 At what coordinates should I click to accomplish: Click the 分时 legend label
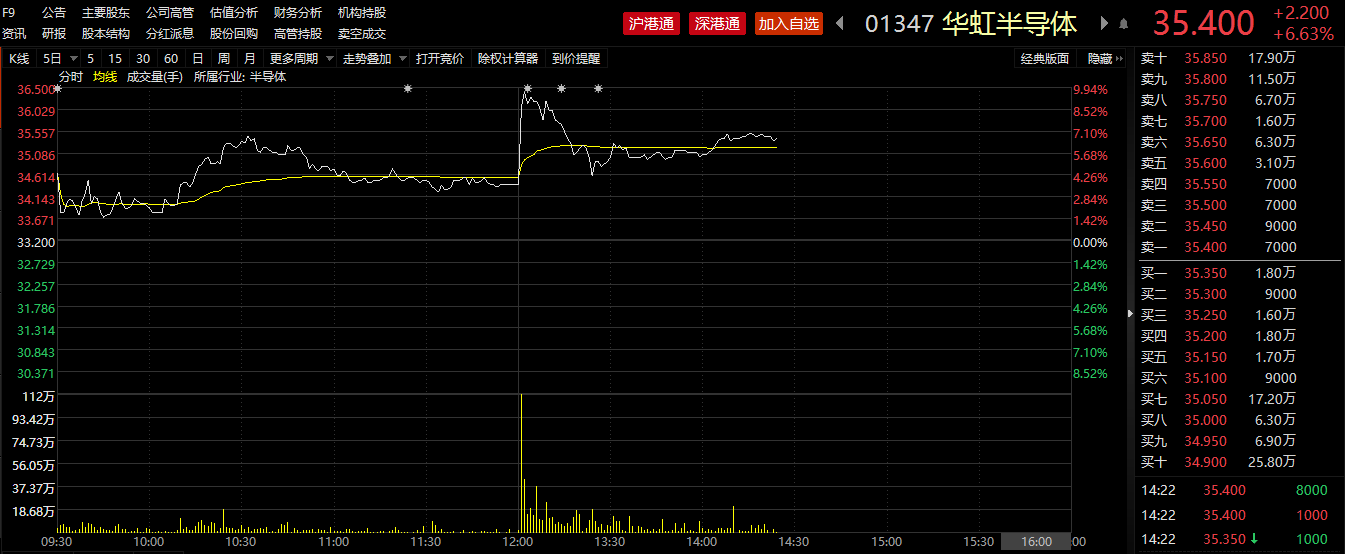71,77
